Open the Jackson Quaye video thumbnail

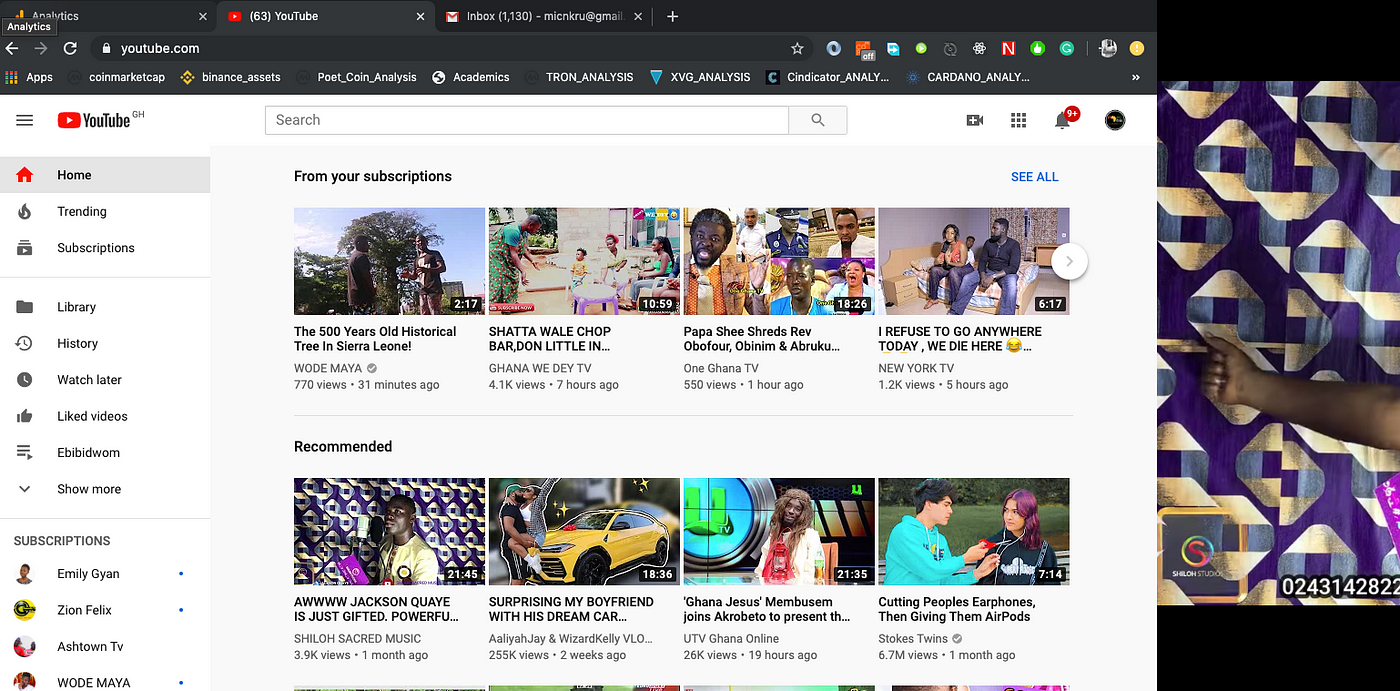(x=389, y=531)
